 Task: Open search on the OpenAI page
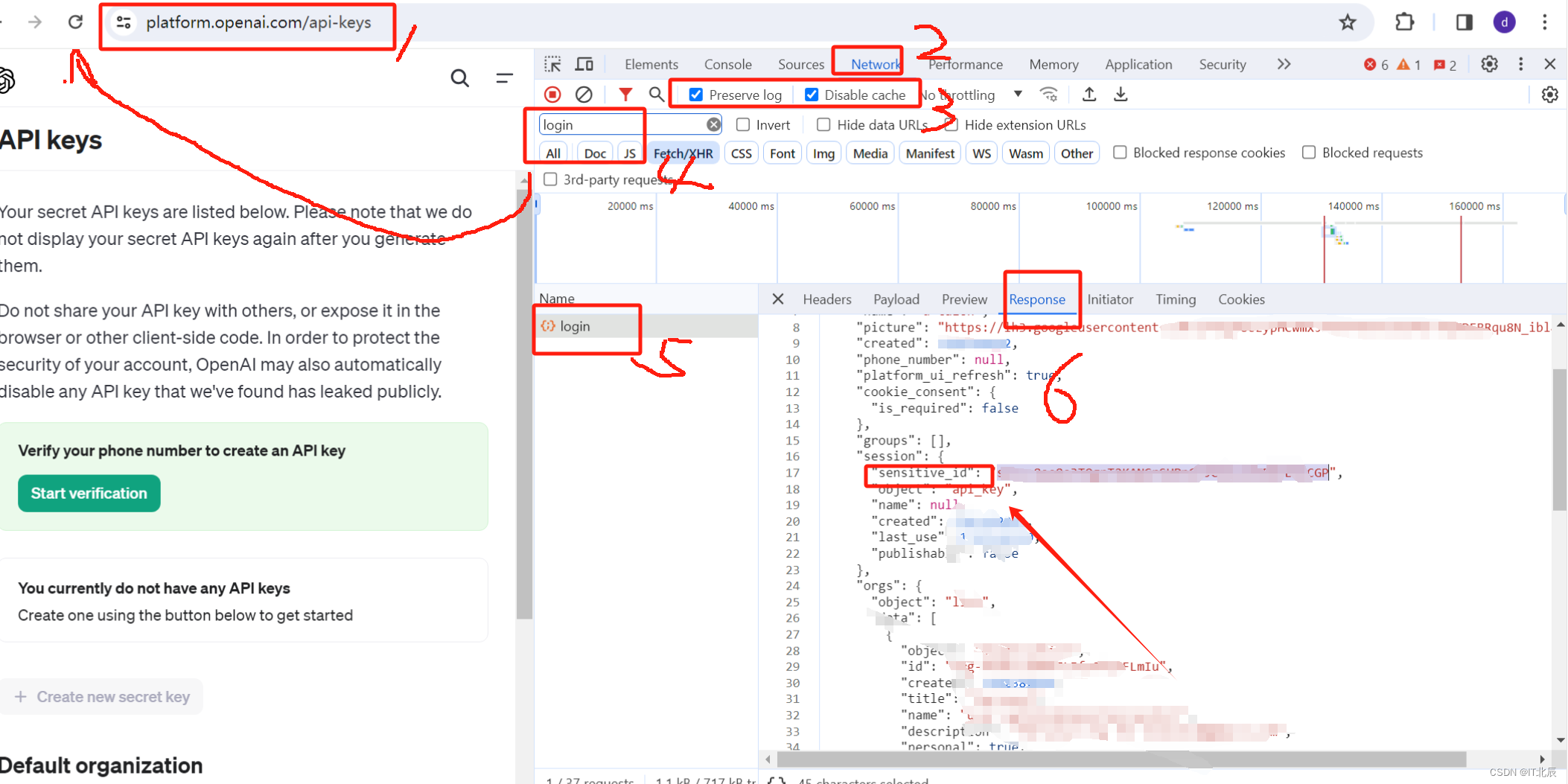[460, 77]
